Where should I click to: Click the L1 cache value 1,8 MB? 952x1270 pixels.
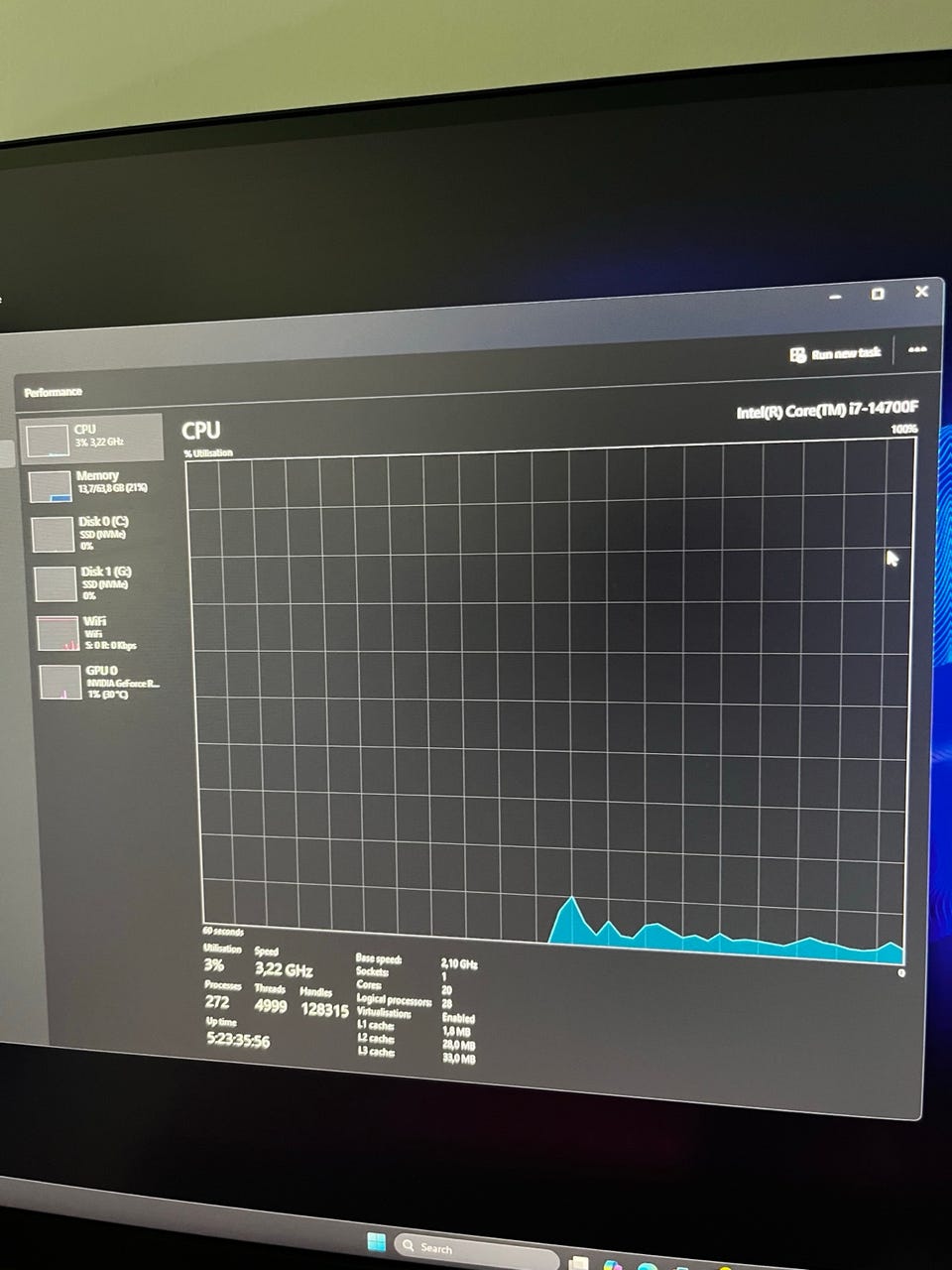coord(457,1032)
